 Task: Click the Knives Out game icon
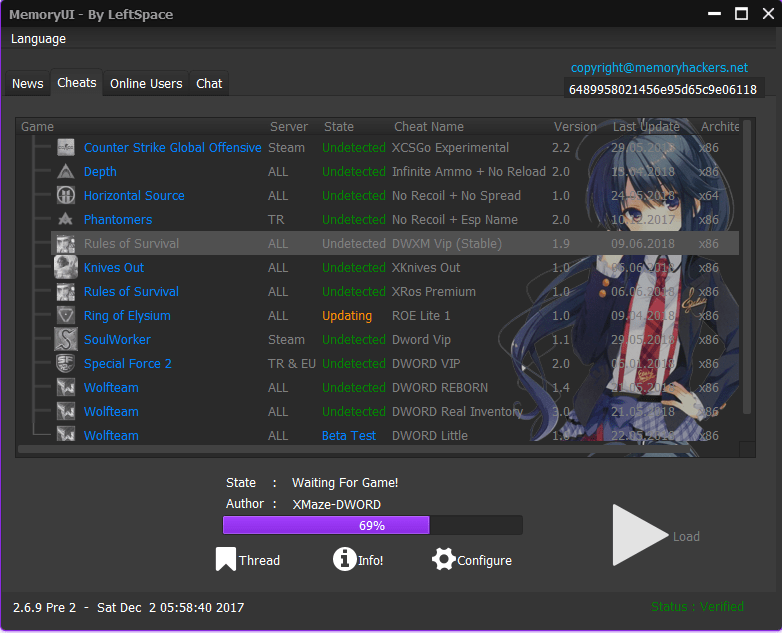pos(66,267)
